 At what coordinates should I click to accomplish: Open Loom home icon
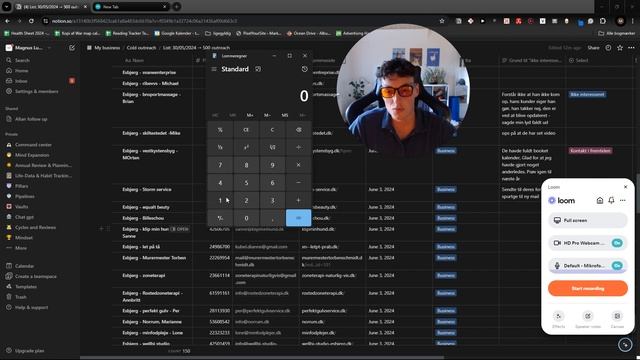(600, 200)
